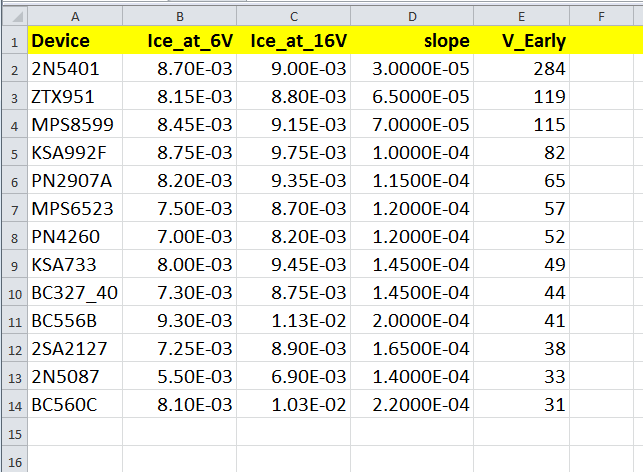Viewport: 643px width, 472px height.
Task: Select row 5 header
Action: (x=15, y=152)
